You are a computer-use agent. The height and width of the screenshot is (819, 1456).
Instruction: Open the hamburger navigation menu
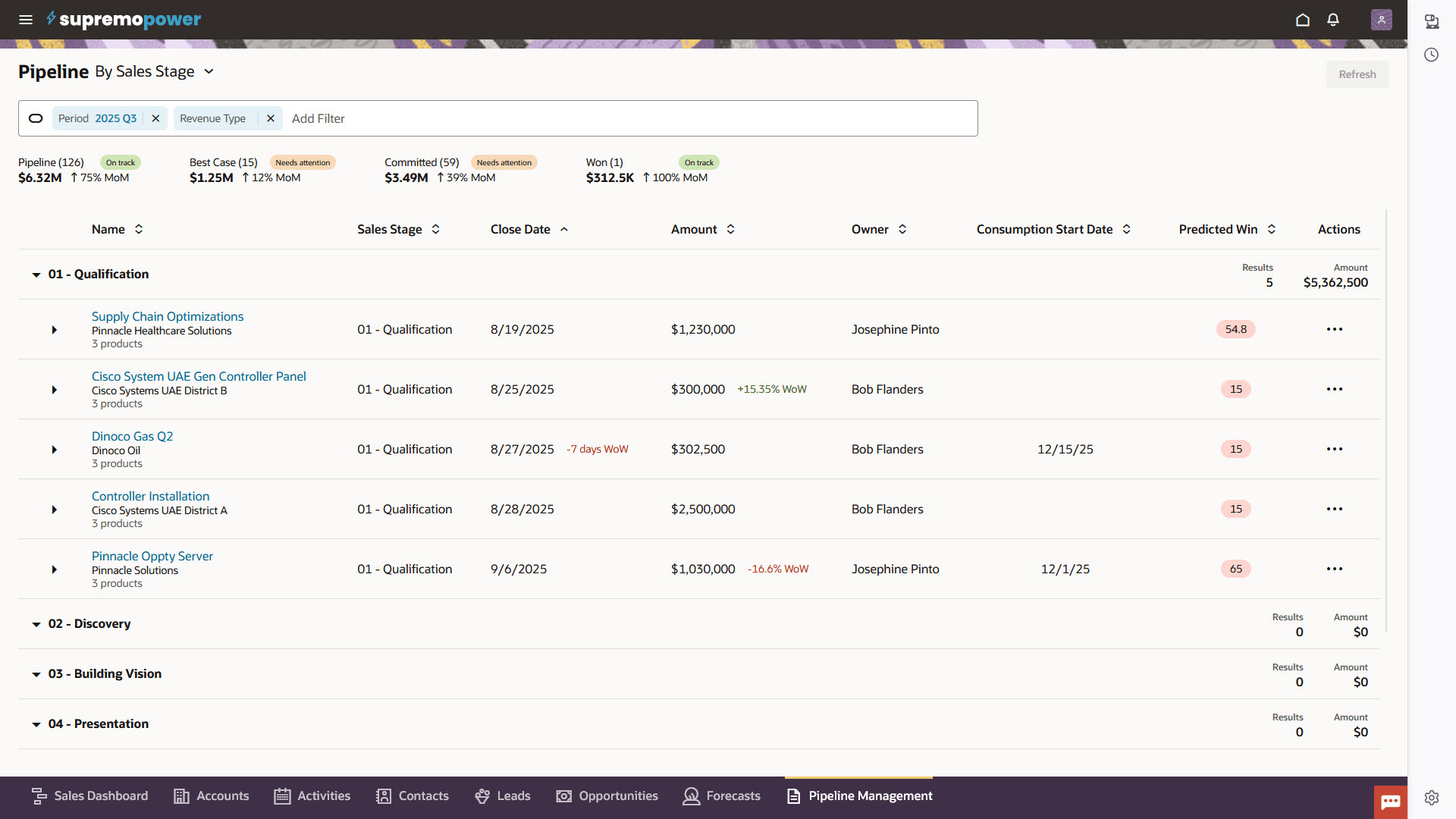click(x=26, y=20)
